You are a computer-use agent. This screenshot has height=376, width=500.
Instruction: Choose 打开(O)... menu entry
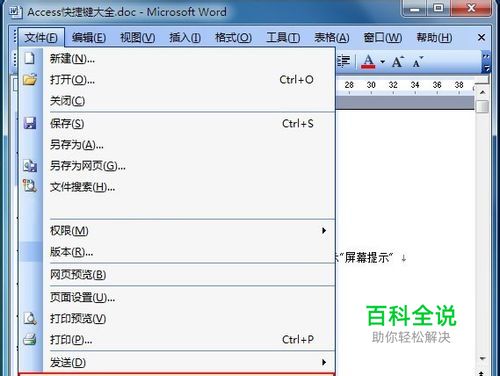click(x=177, y=80)
